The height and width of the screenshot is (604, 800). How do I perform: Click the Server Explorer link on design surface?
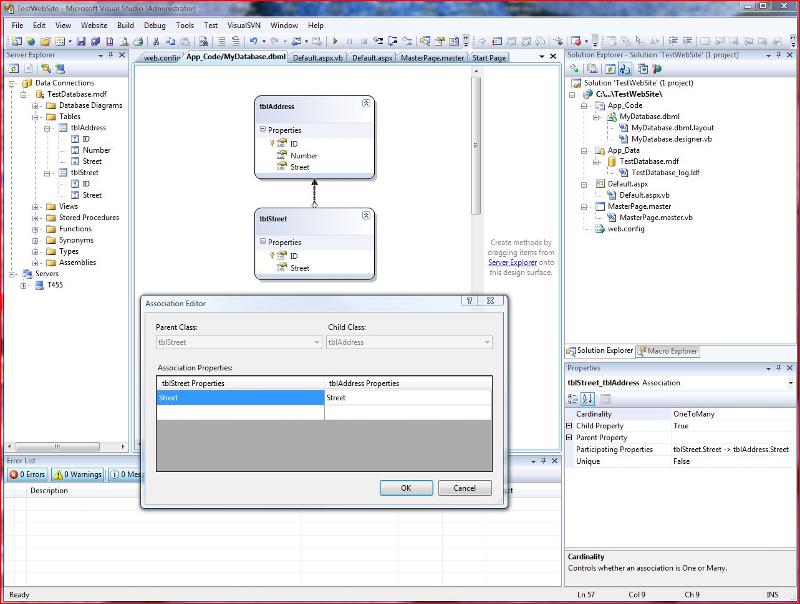click(512, 262)
